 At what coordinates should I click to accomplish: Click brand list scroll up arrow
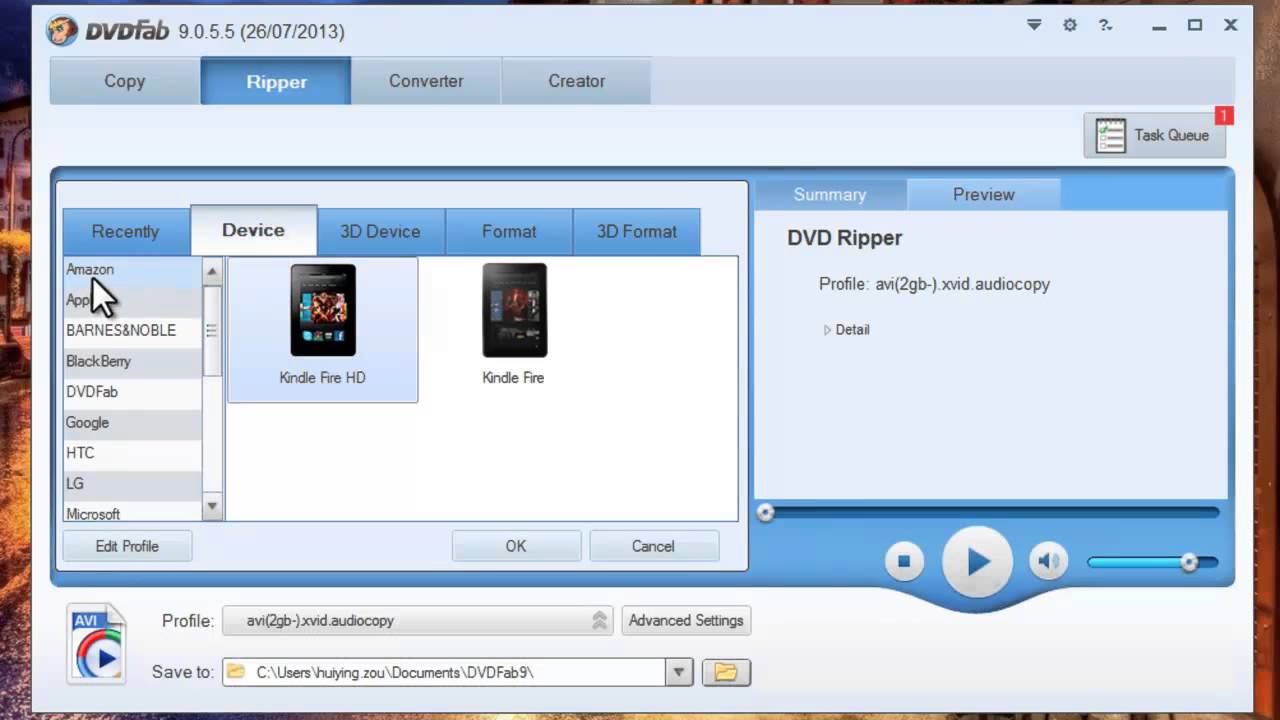click(x=212, y=270)
